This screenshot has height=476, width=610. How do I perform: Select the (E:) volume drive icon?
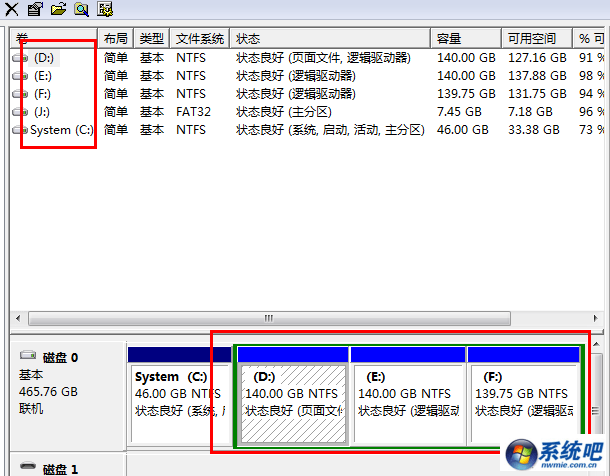20,76
